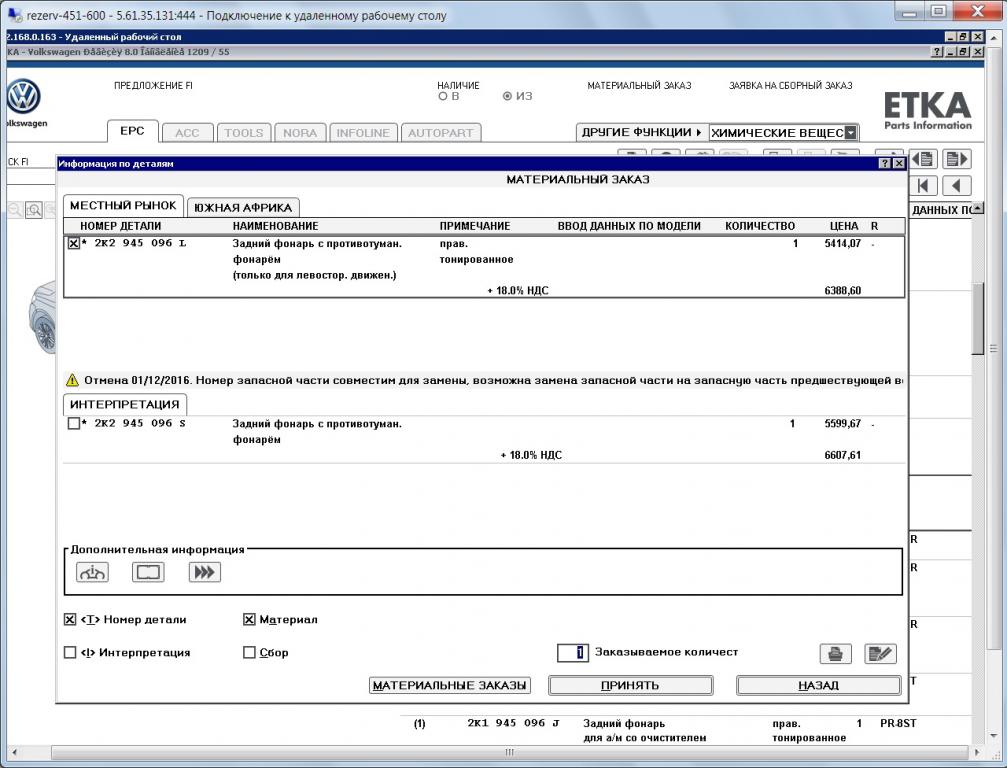Click the PR-8ST code text
Viewport: 1007px width, 768px height.
[x=898, y=723]
